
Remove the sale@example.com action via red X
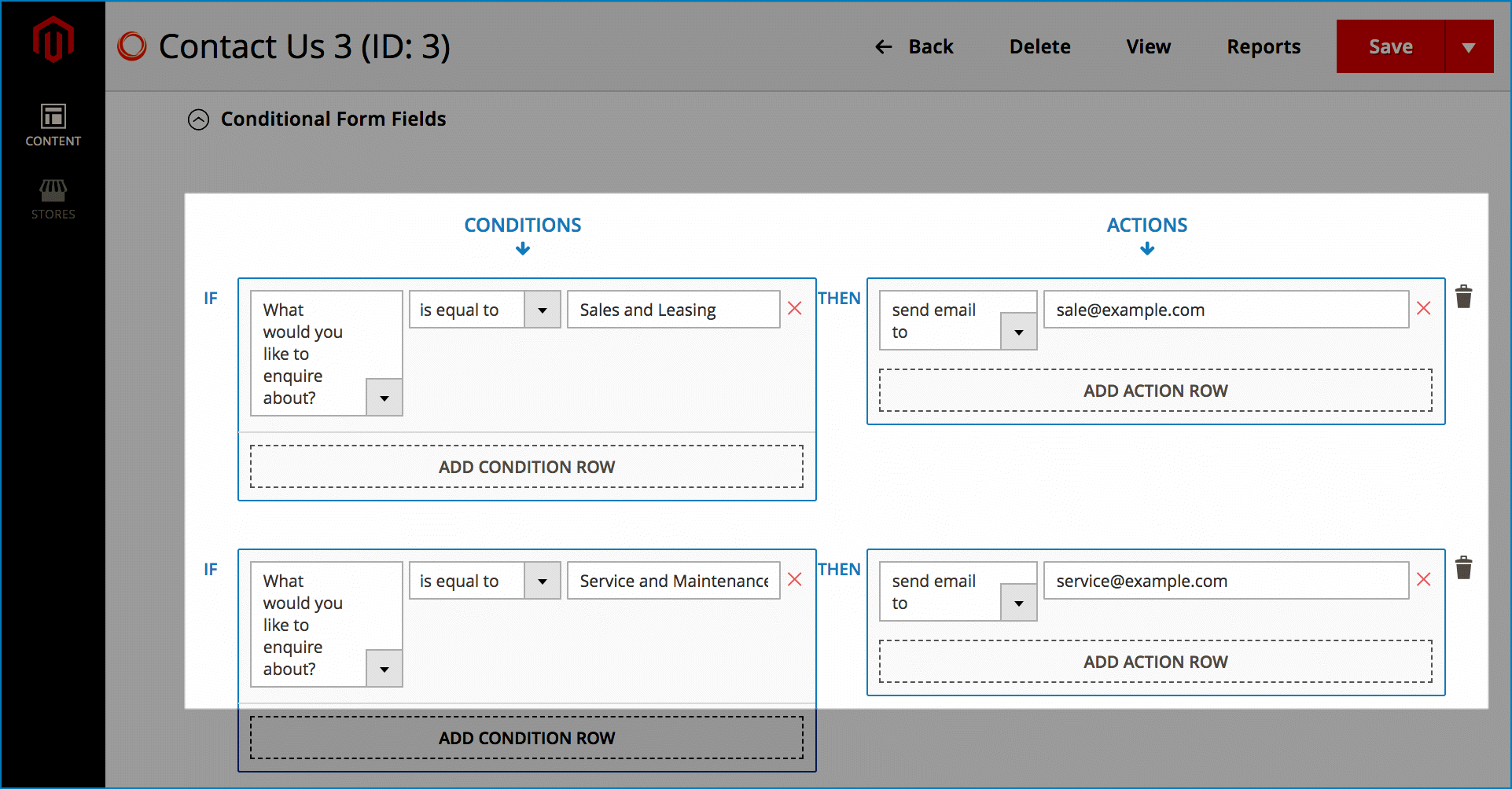coord(1424,309)
